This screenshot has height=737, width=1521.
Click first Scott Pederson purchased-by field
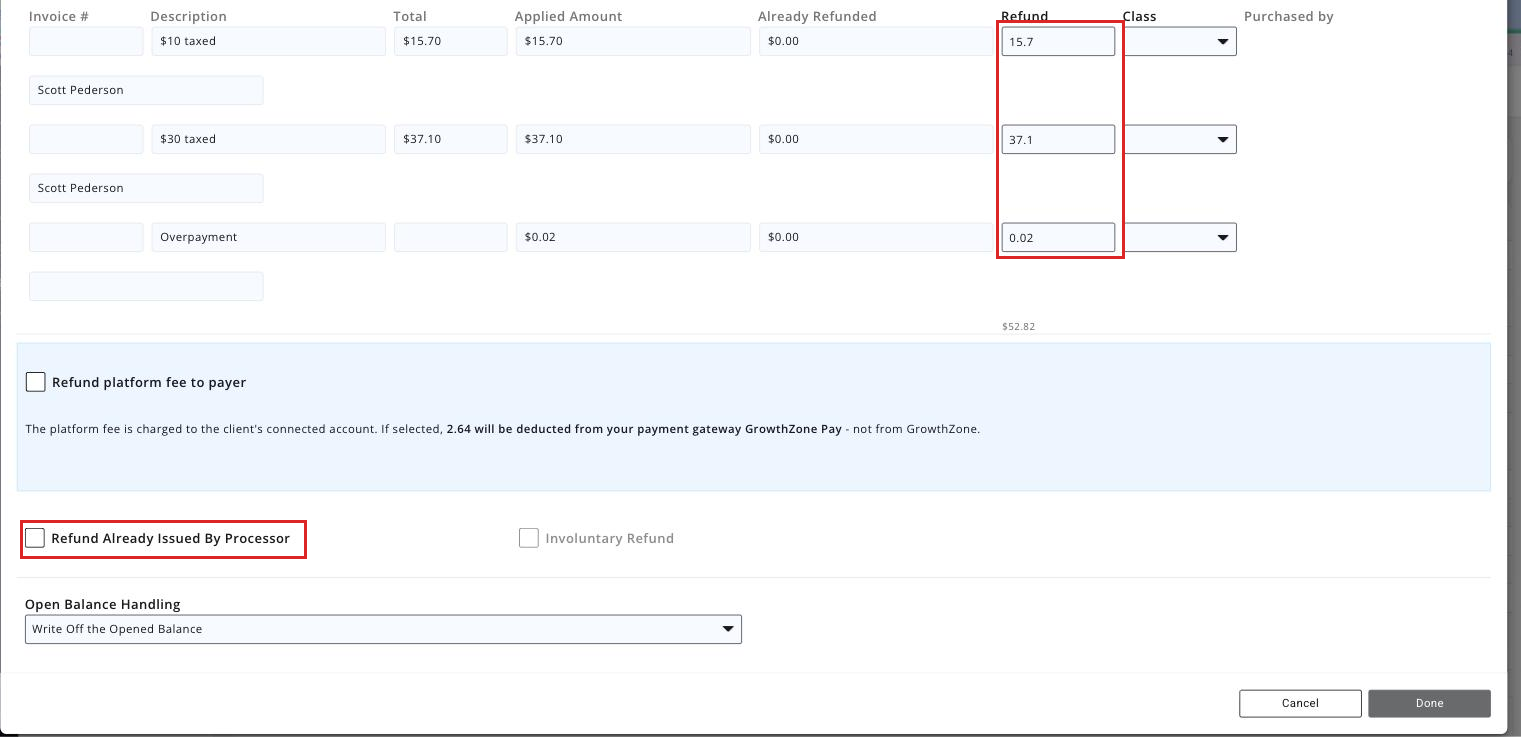[x=146, y=90]
